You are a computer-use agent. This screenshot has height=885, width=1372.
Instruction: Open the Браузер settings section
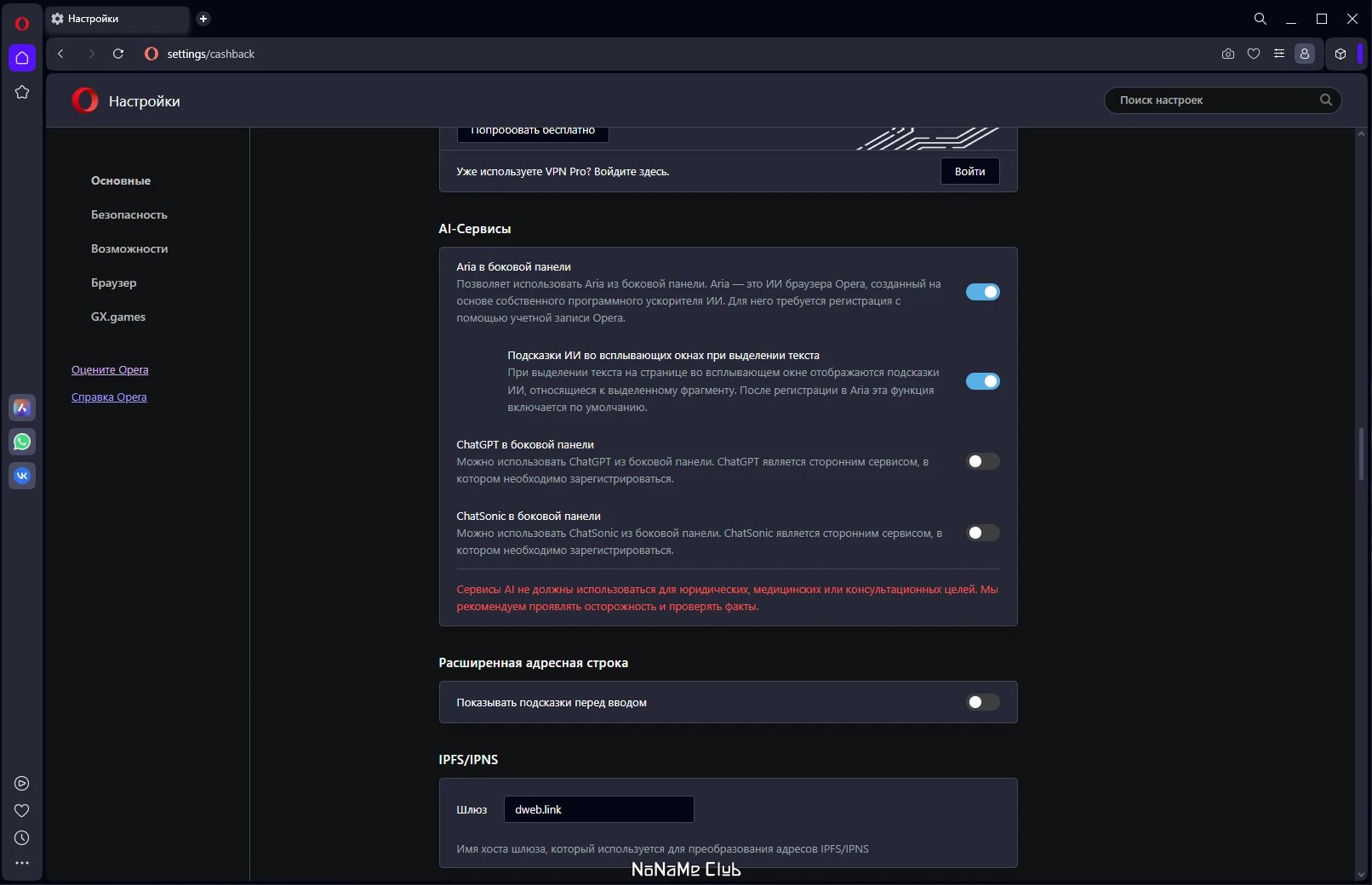pyautogui.click(x=114, y=283)
